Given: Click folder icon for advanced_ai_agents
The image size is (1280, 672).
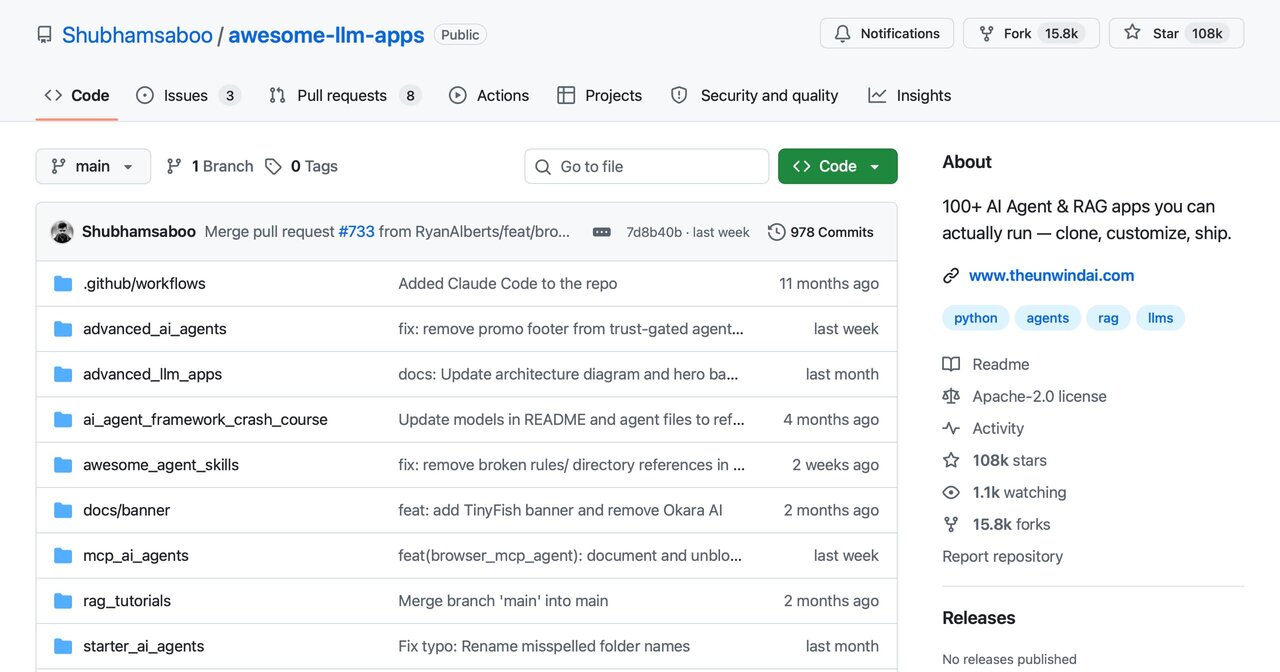Looking at the screenshot, I should (x=63, y=329).
